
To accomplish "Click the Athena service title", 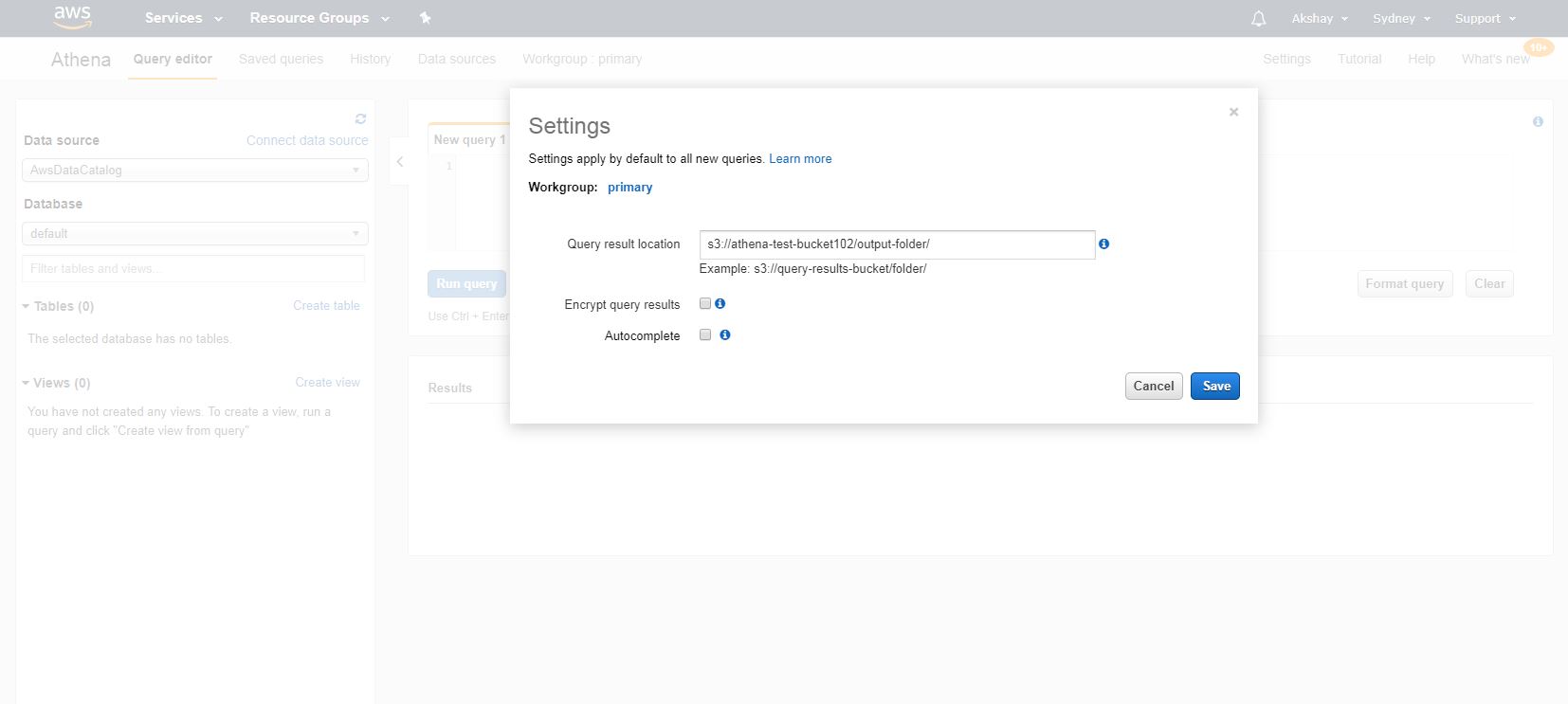I will [81, 59].
